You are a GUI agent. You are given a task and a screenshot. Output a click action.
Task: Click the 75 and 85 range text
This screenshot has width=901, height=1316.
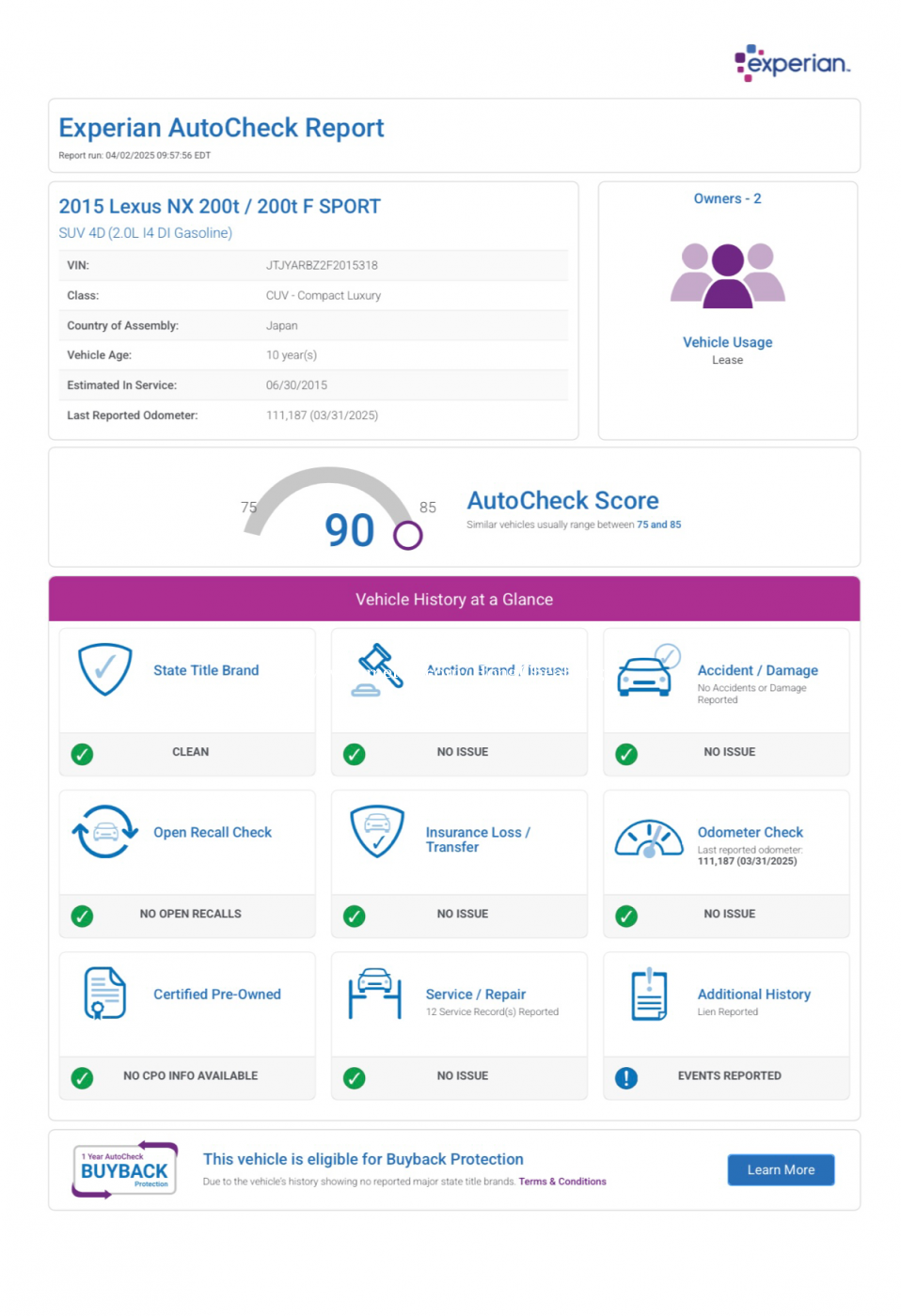click(658, 525)
